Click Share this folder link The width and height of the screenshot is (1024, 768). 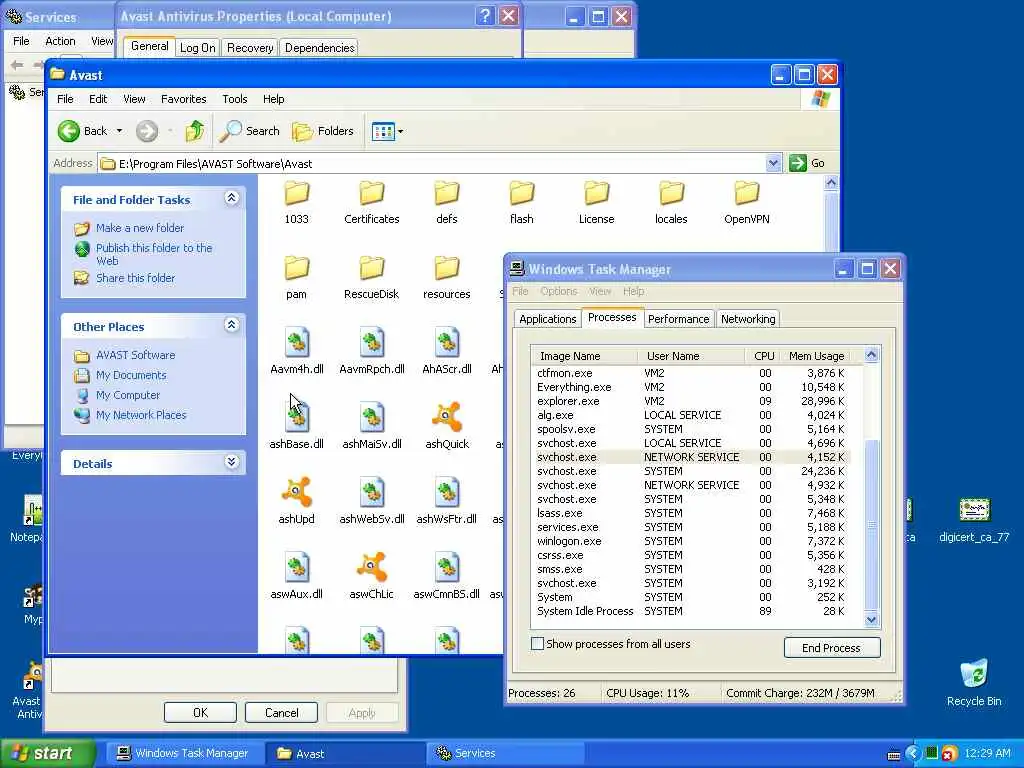[135, 278]
